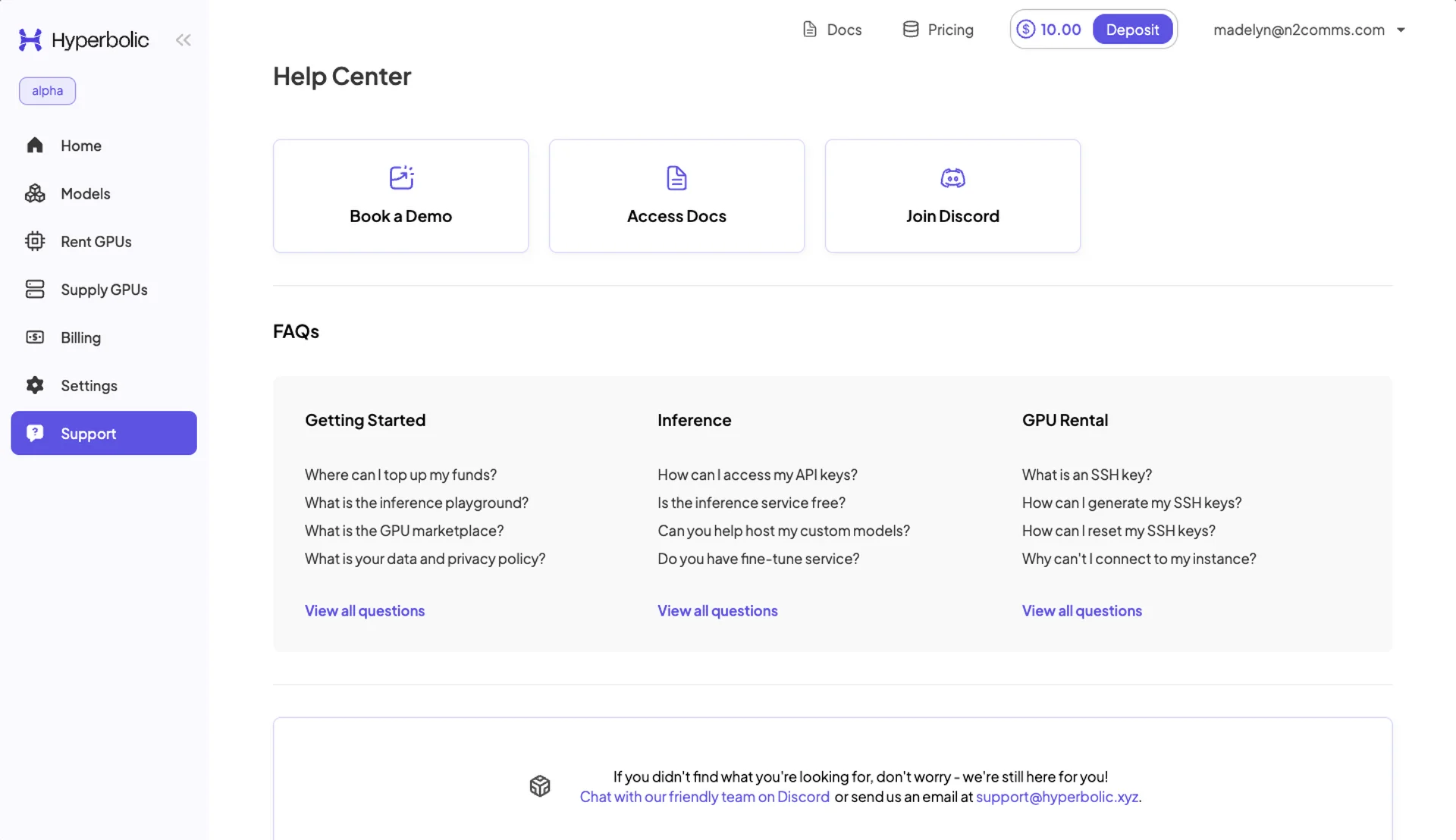Open Pricing in the top bar

pos(938,30)
